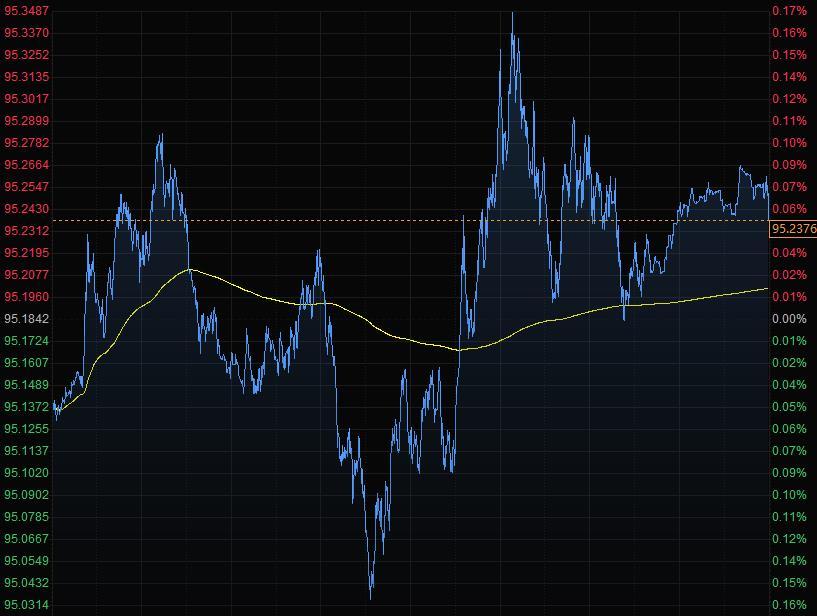Viewport: 817px width, 616px height.
Task: Click the 0.00% label on percent axis
Action: [x=788, y=319]
